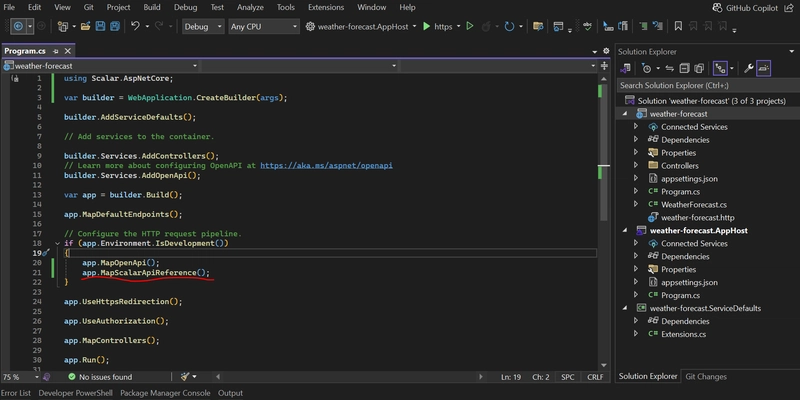Image resolution: width=800 pixels, height=400 pixels.
Task: Click the Start Without Debugging outline play icon
Action: click(x=470, y=26)
